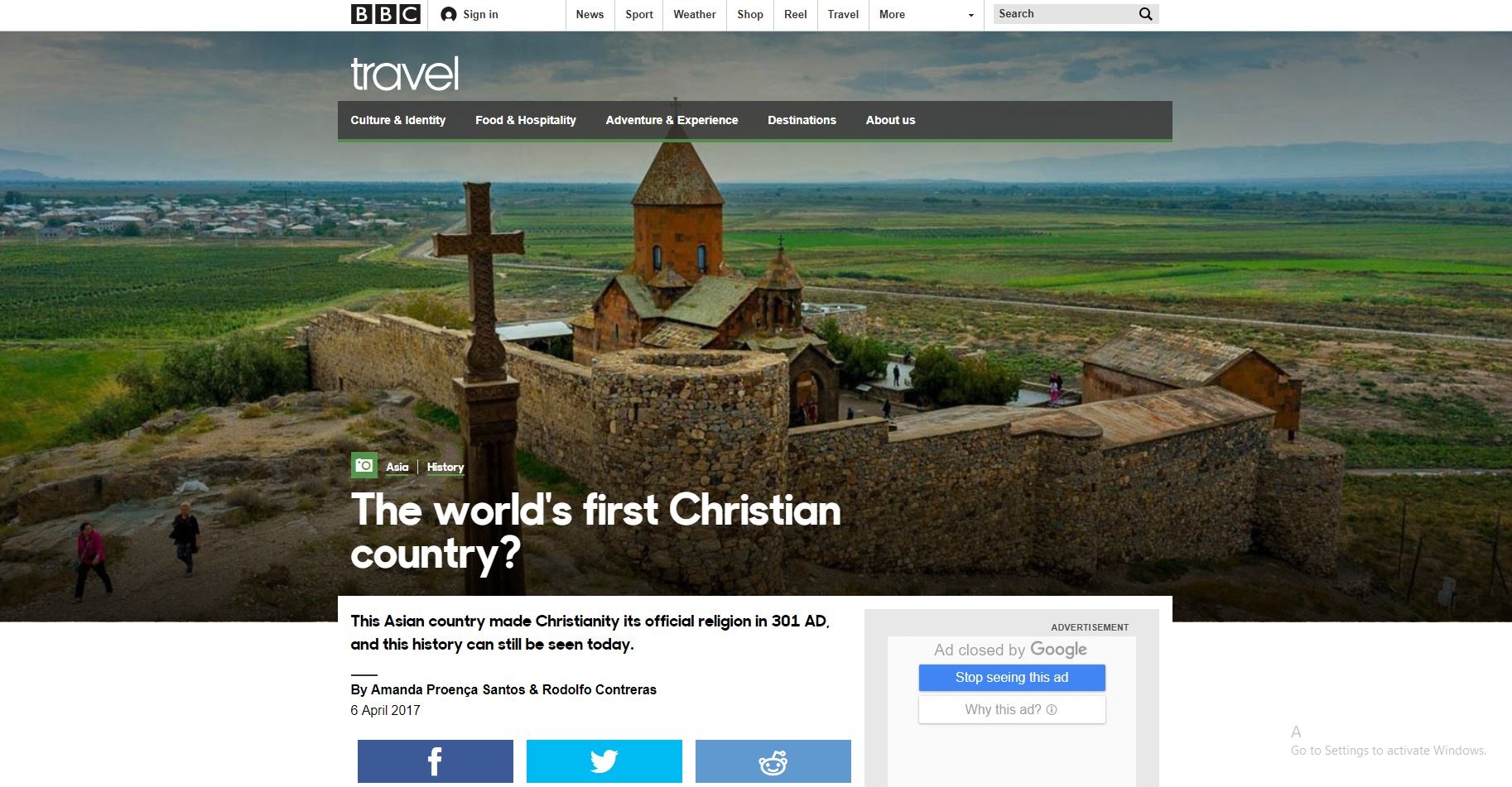Open the Asia category link

coord(397,467)
